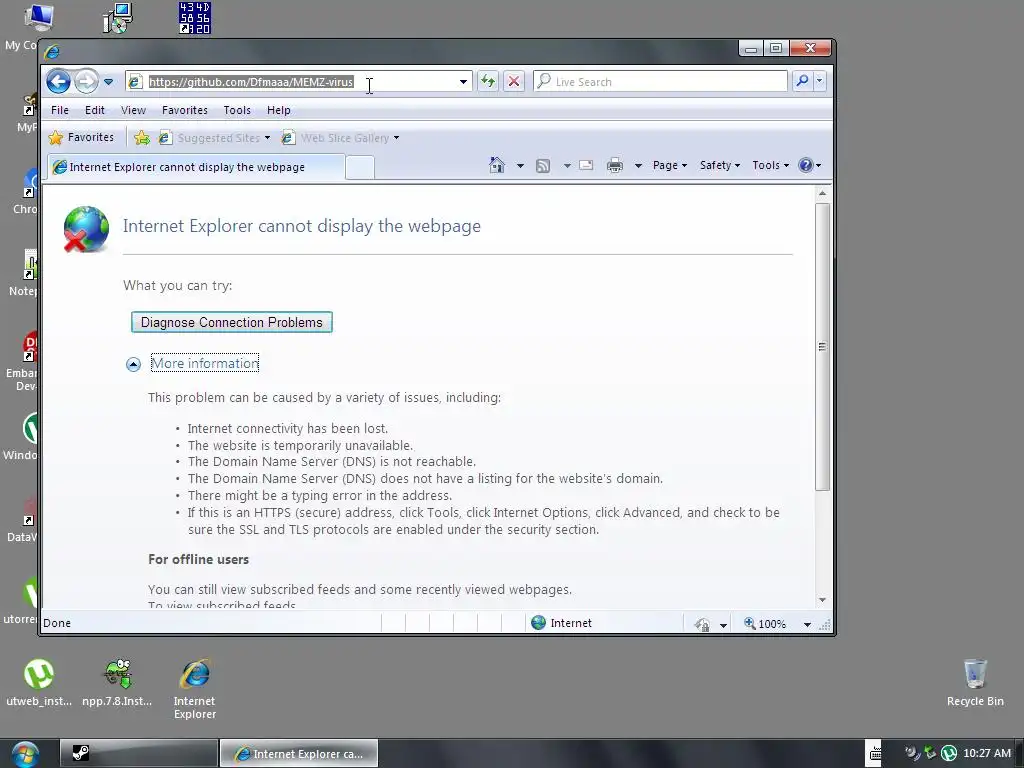Open the Favorites center star button

(x=82, y=137)
